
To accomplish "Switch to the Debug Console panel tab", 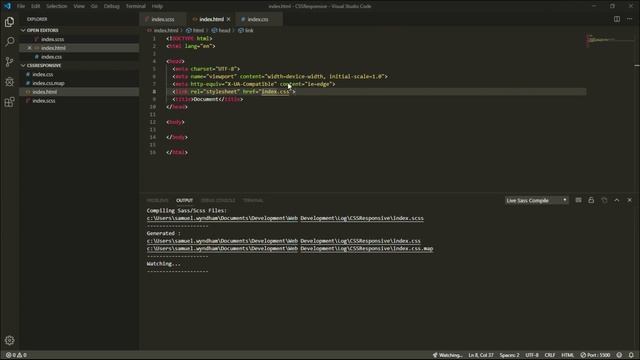I will (218, 200).
